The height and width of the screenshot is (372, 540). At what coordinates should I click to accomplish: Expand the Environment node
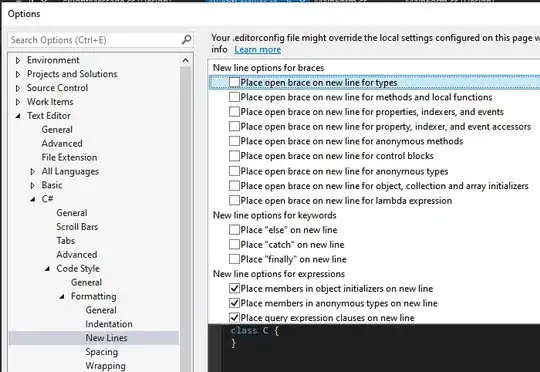pyautogui.click(x=18, y=60)
